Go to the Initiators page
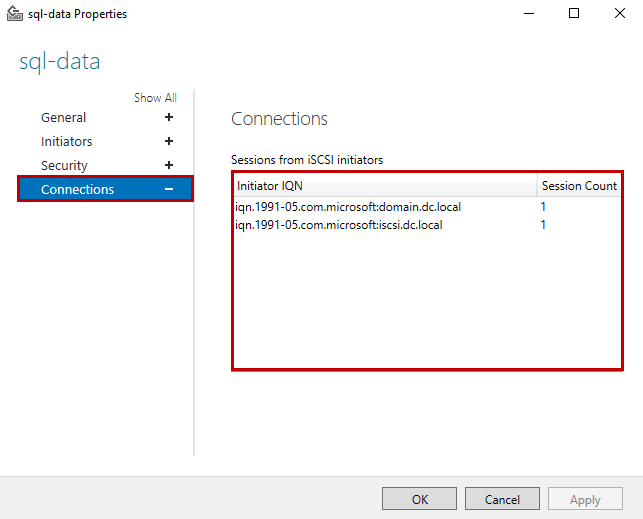This screenshot has width=643, height=519. coord(66,141)
